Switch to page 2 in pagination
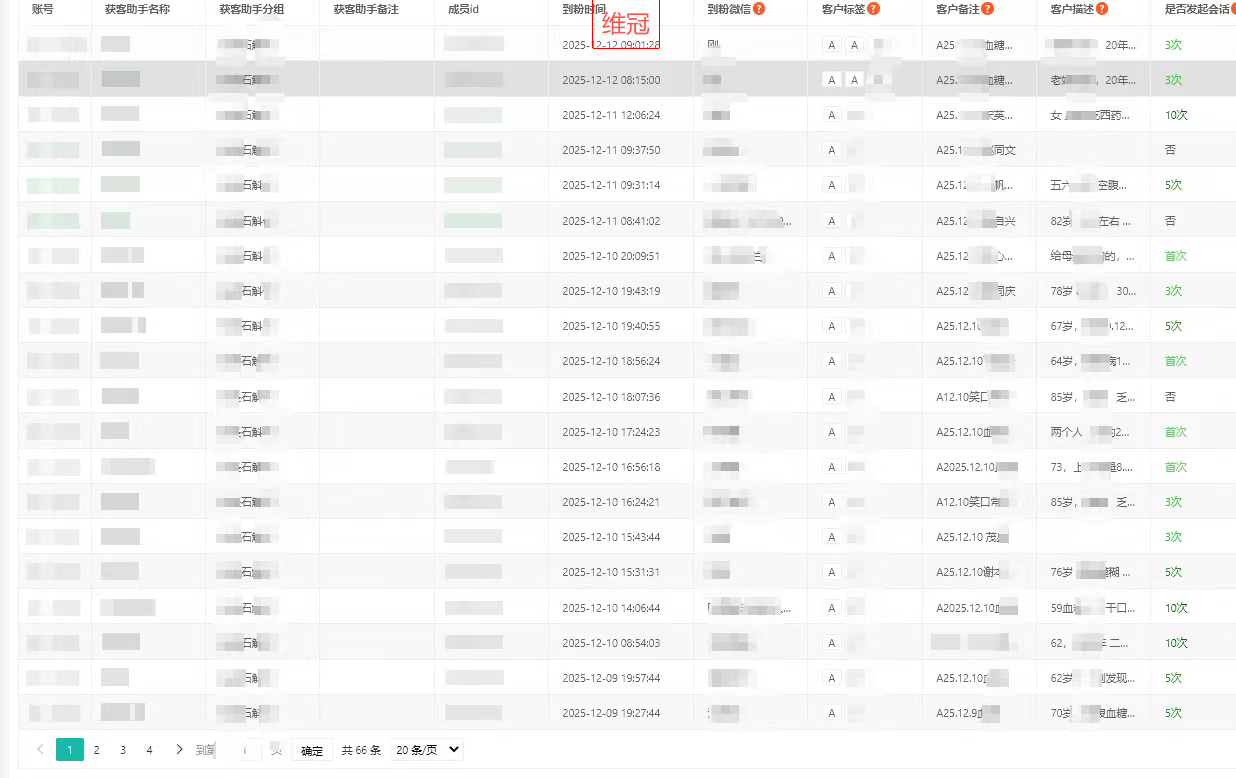Viewport: 1236px width, 778px height. [x=96, y=750]
